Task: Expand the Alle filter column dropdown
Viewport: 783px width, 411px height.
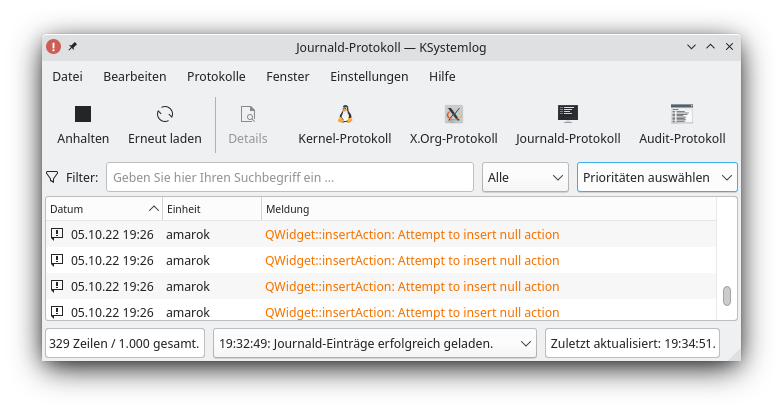Action: pyautogui.click(x=525, y=177)
